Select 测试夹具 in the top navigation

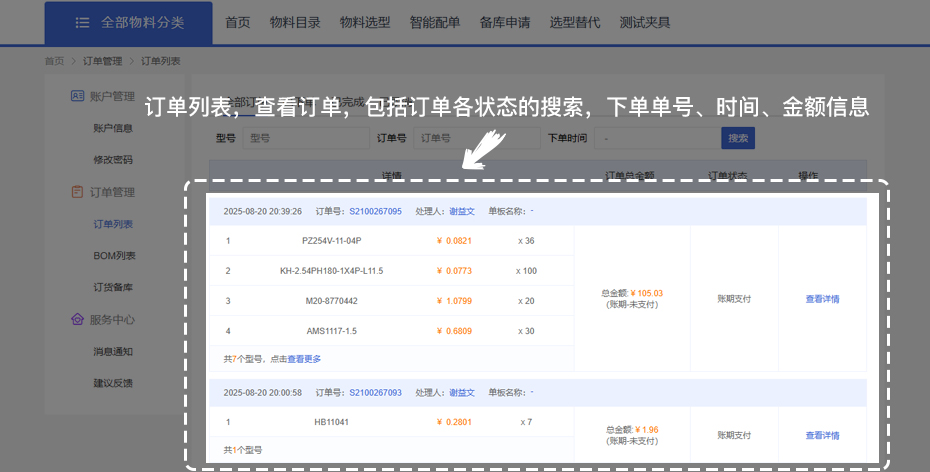point(645,23)
